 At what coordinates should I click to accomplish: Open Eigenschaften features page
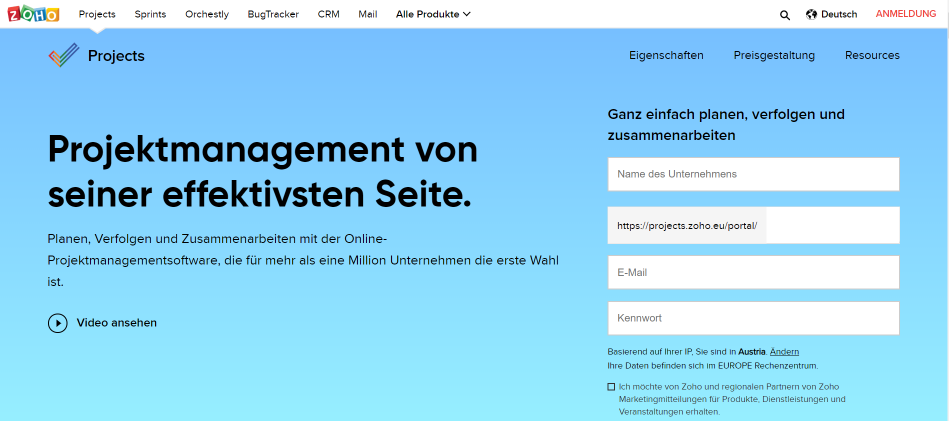pyautogui.click(x=666, y=56)
